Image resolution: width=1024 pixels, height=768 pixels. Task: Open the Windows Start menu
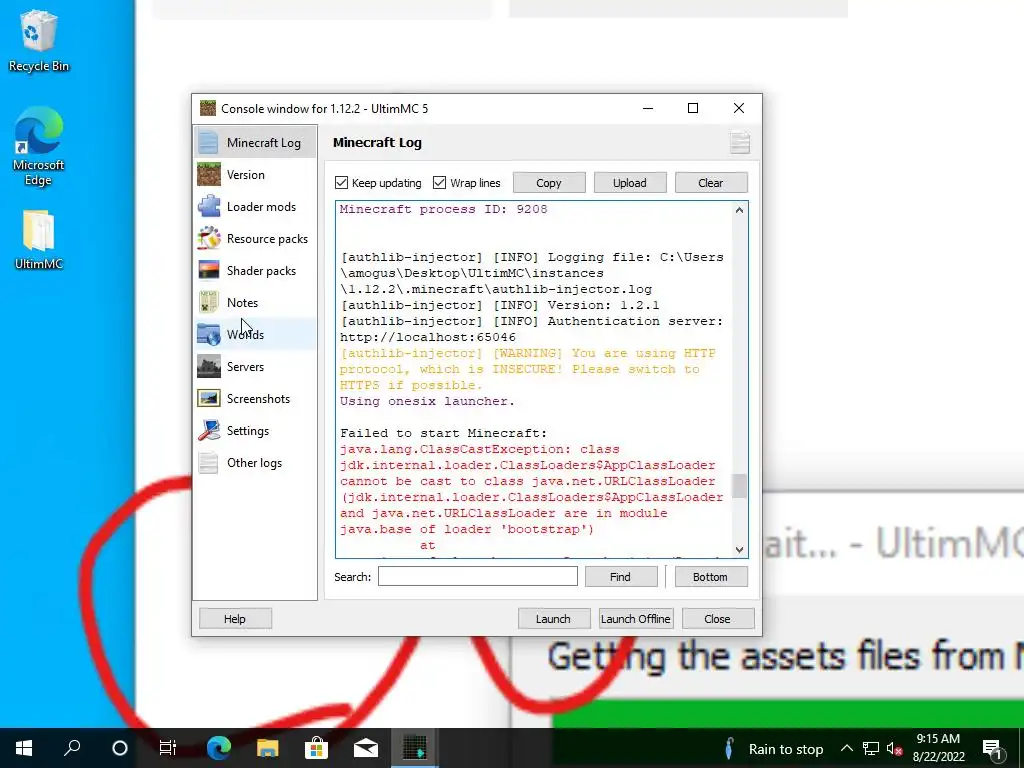(x=24, y=748)
